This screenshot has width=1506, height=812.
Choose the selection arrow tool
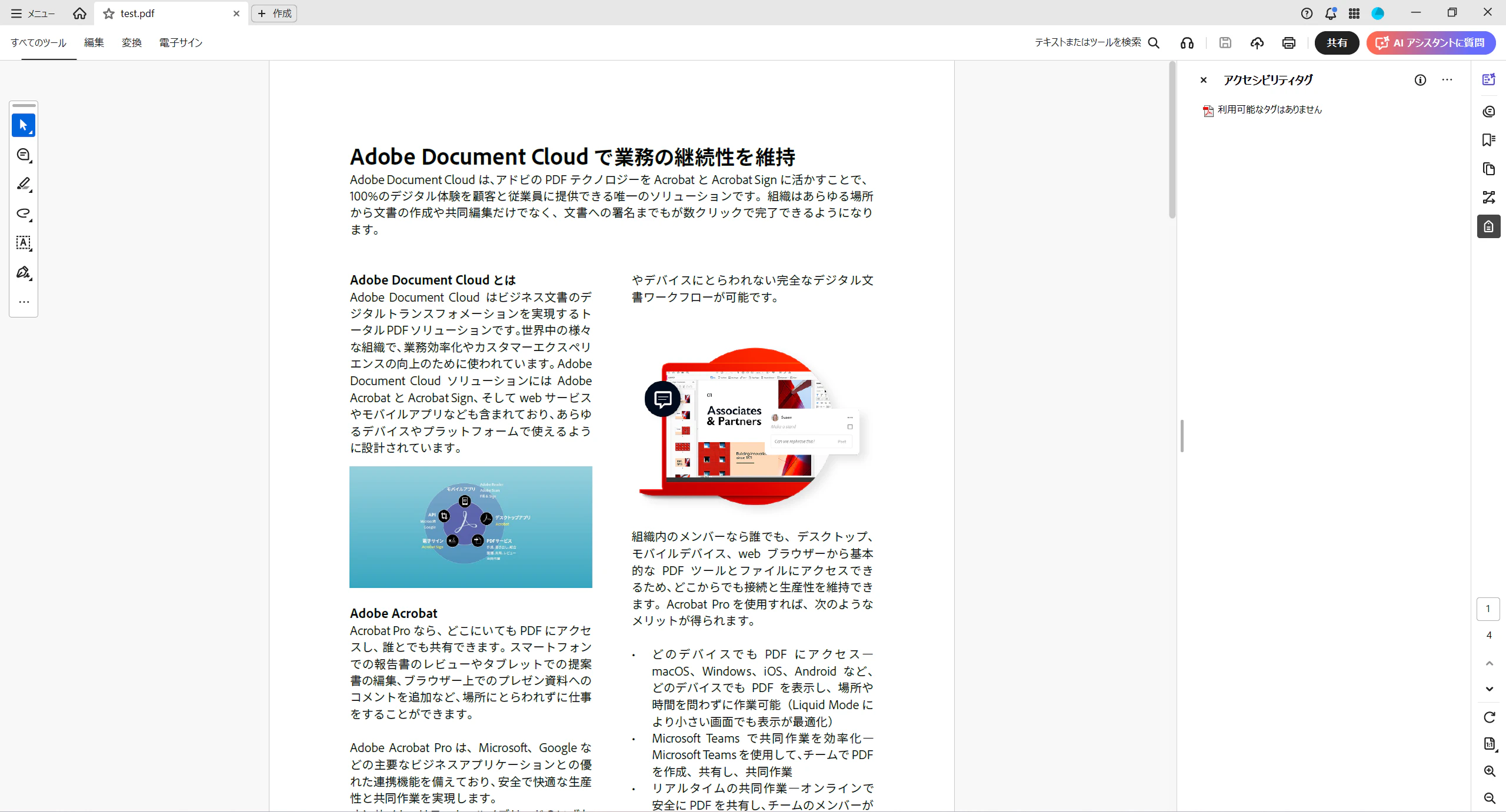click(x=24, y=125)
